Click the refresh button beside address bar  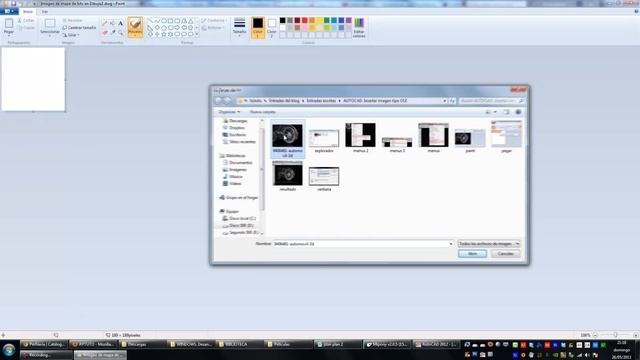452,100
